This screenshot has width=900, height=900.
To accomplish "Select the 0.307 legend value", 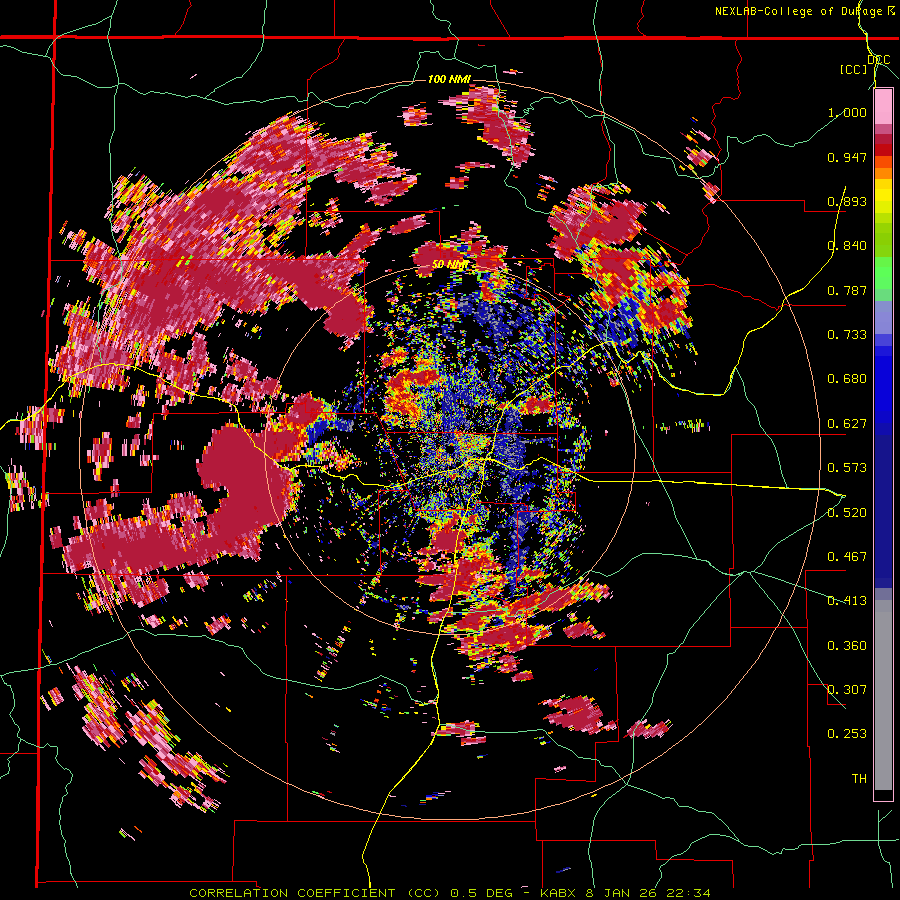I will [x=847, y=690].
